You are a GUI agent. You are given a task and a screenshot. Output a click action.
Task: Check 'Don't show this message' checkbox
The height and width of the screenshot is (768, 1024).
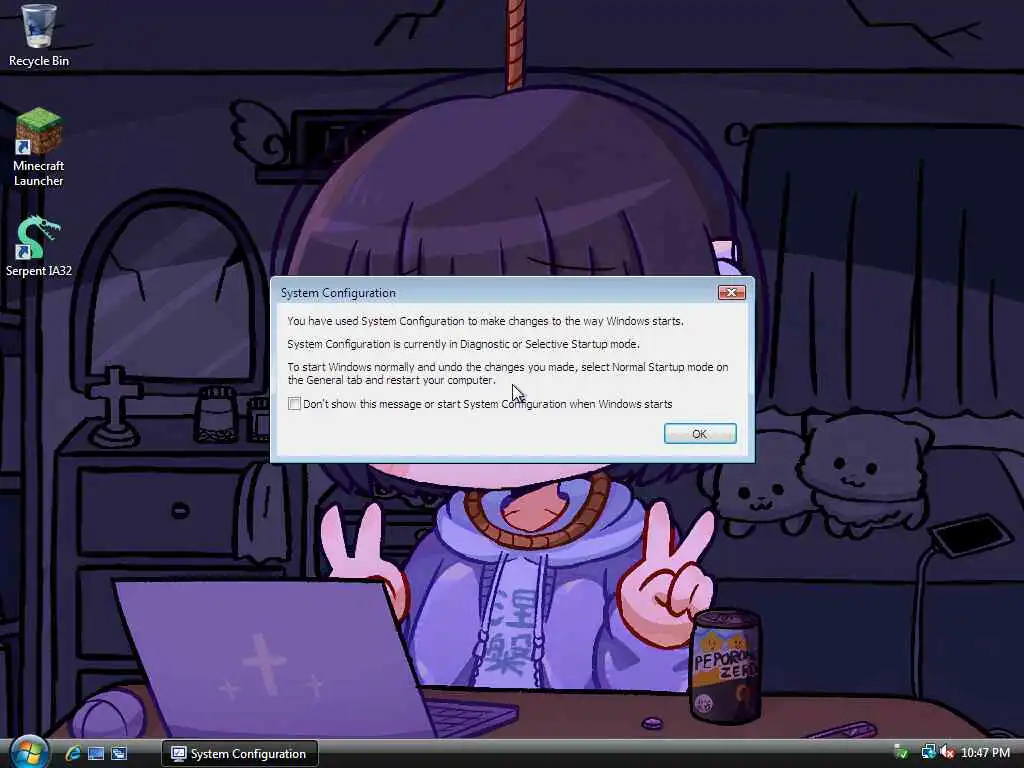295,404
